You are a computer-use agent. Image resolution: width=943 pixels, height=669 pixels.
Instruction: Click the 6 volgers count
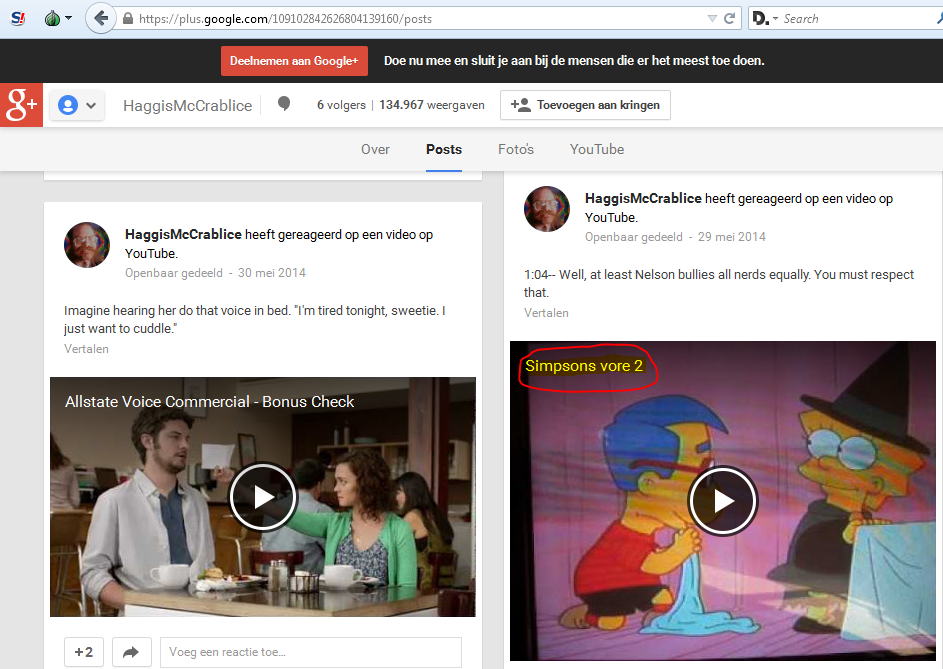[x=341, y=105]
